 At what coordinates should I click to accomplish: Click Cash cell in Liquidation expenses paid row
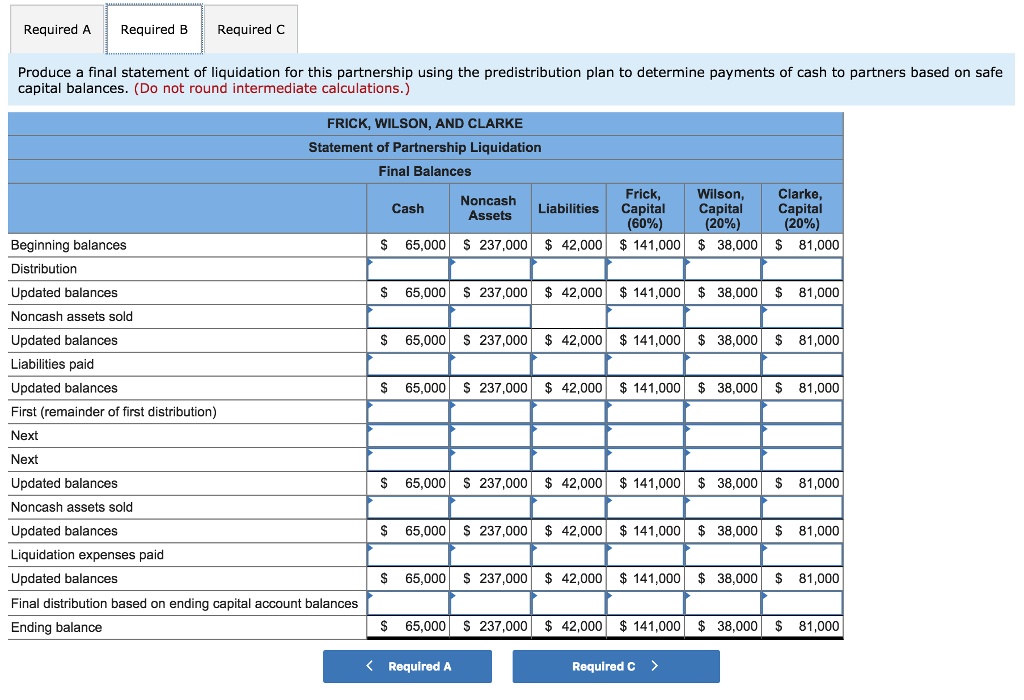click(x=408, y=555)
